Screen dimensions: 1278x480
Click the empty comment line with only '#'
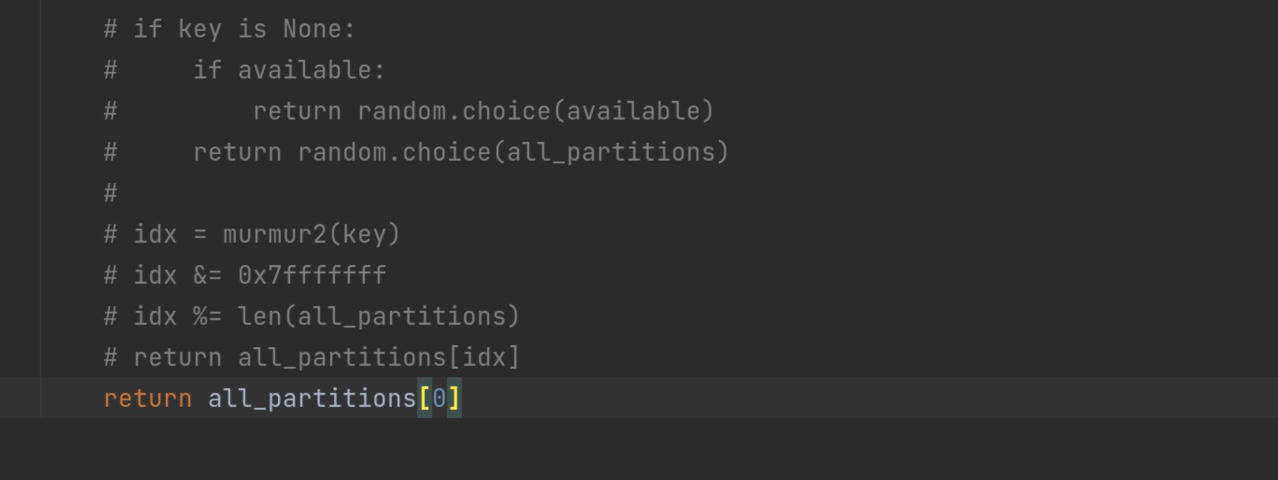pyautogui.click(x=110, y=193)
